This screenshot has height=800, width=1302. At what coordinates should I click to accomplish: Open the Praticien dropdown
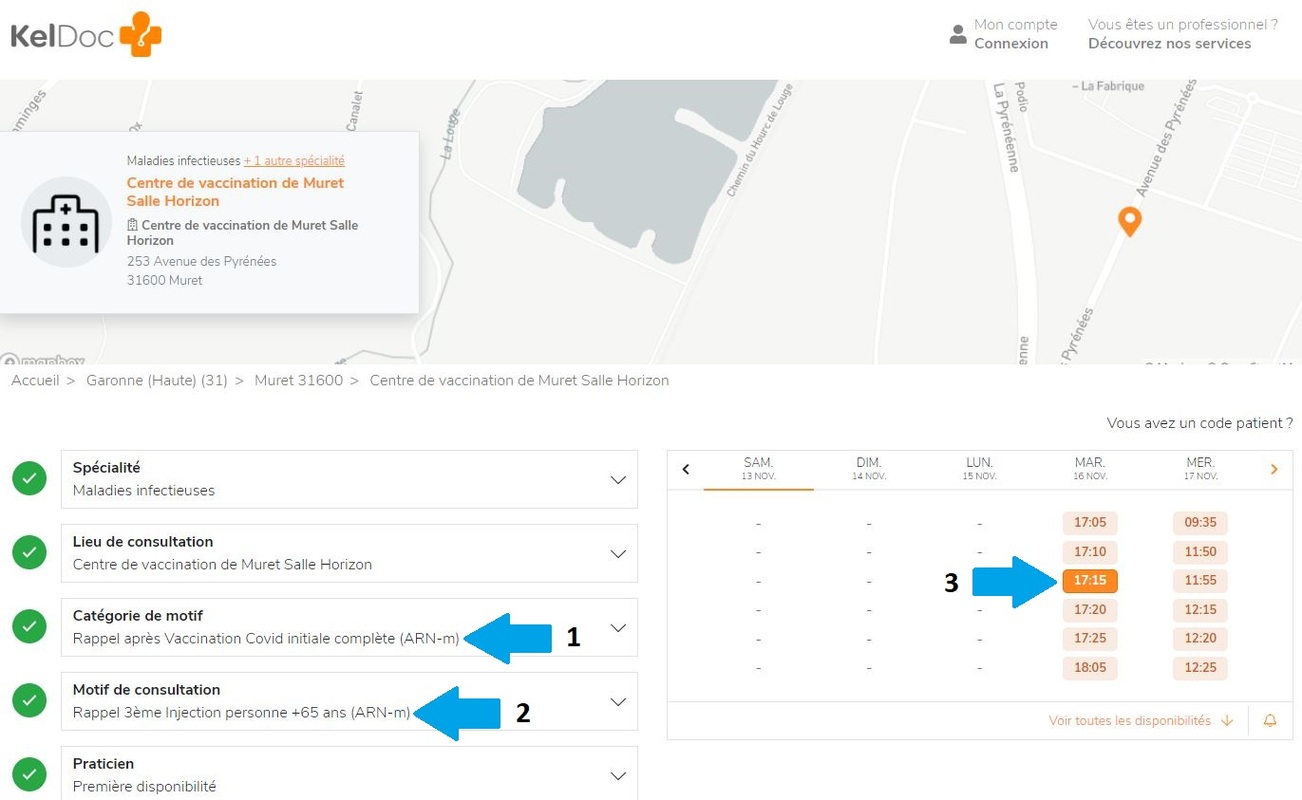(x=618, y=776)
